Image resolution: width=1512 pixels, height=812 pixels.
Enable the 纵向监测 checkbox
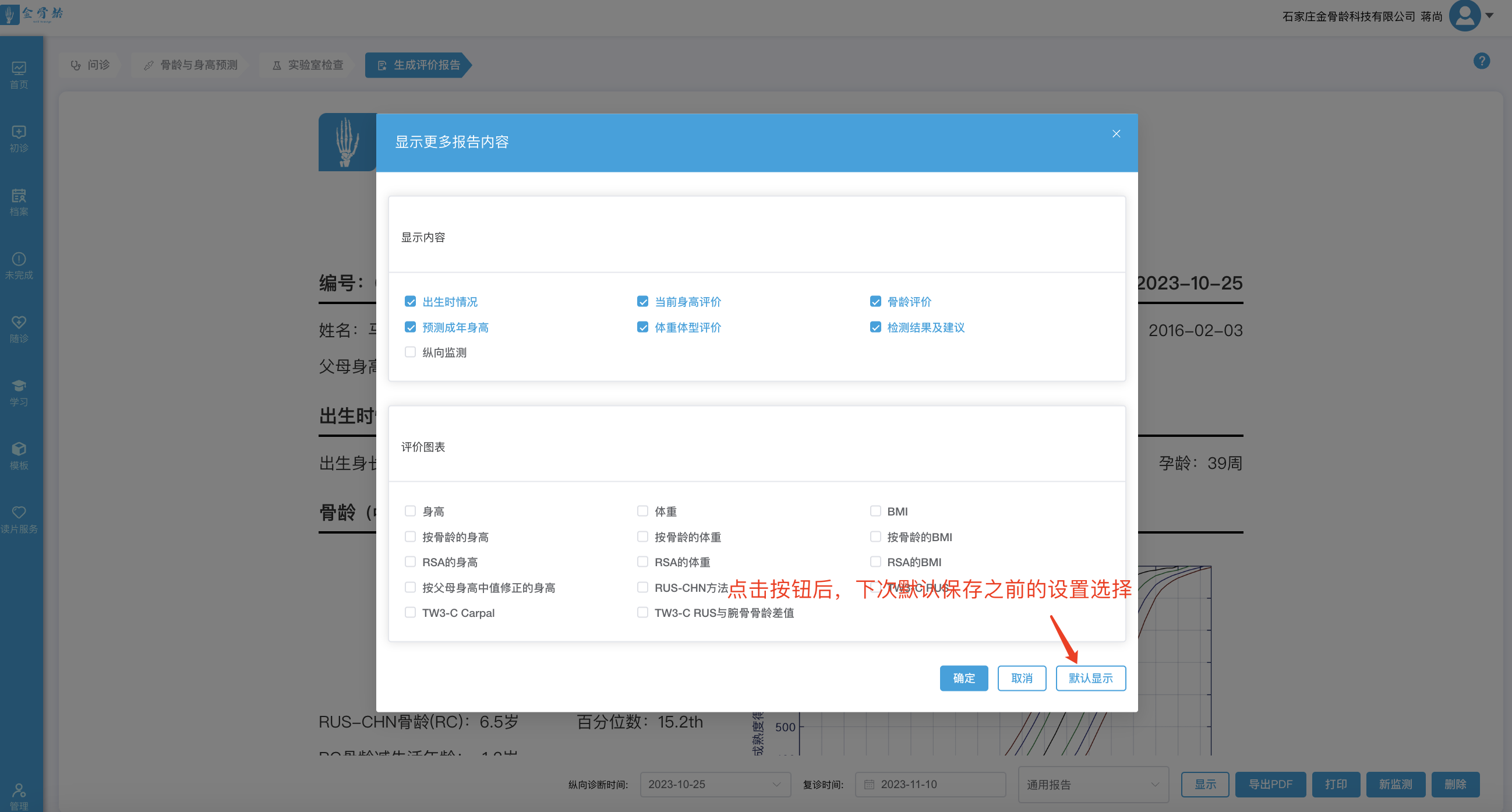pyautogui.click(x=410, y=352)
